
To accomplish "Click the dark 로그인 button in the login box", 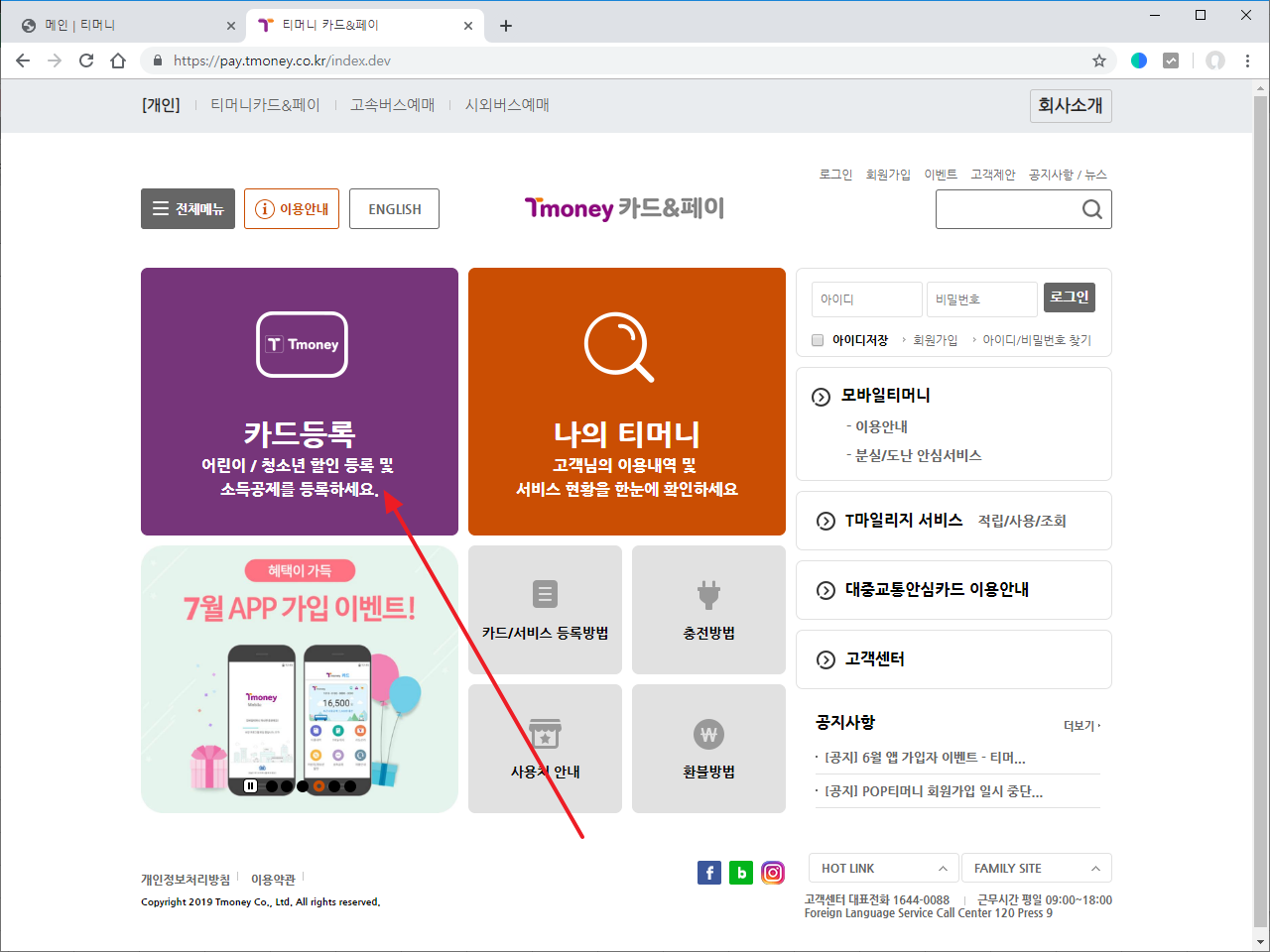I will coord(1070,297).
